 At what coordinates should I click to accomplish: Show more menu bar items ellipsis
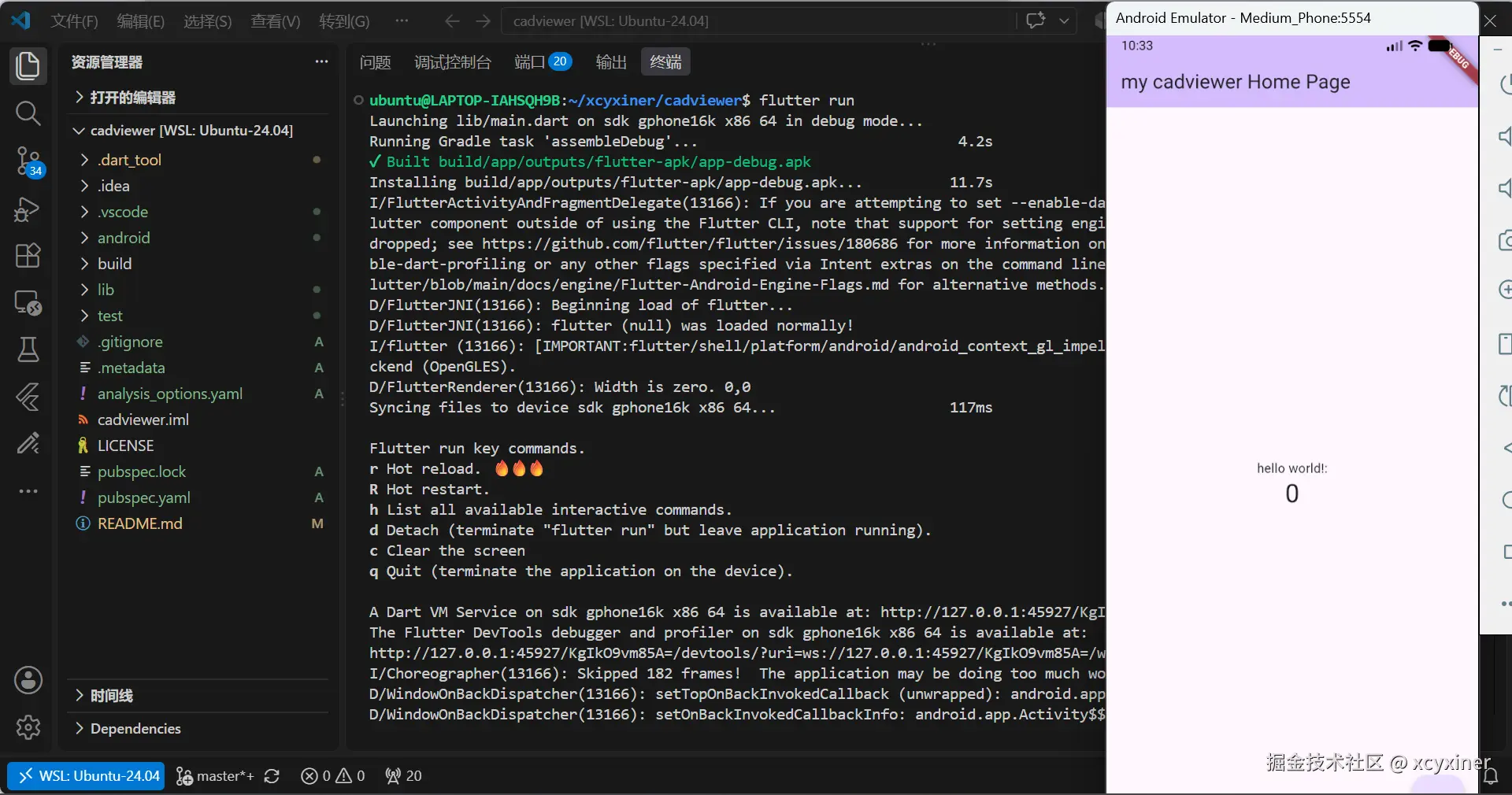coord(402,21)
